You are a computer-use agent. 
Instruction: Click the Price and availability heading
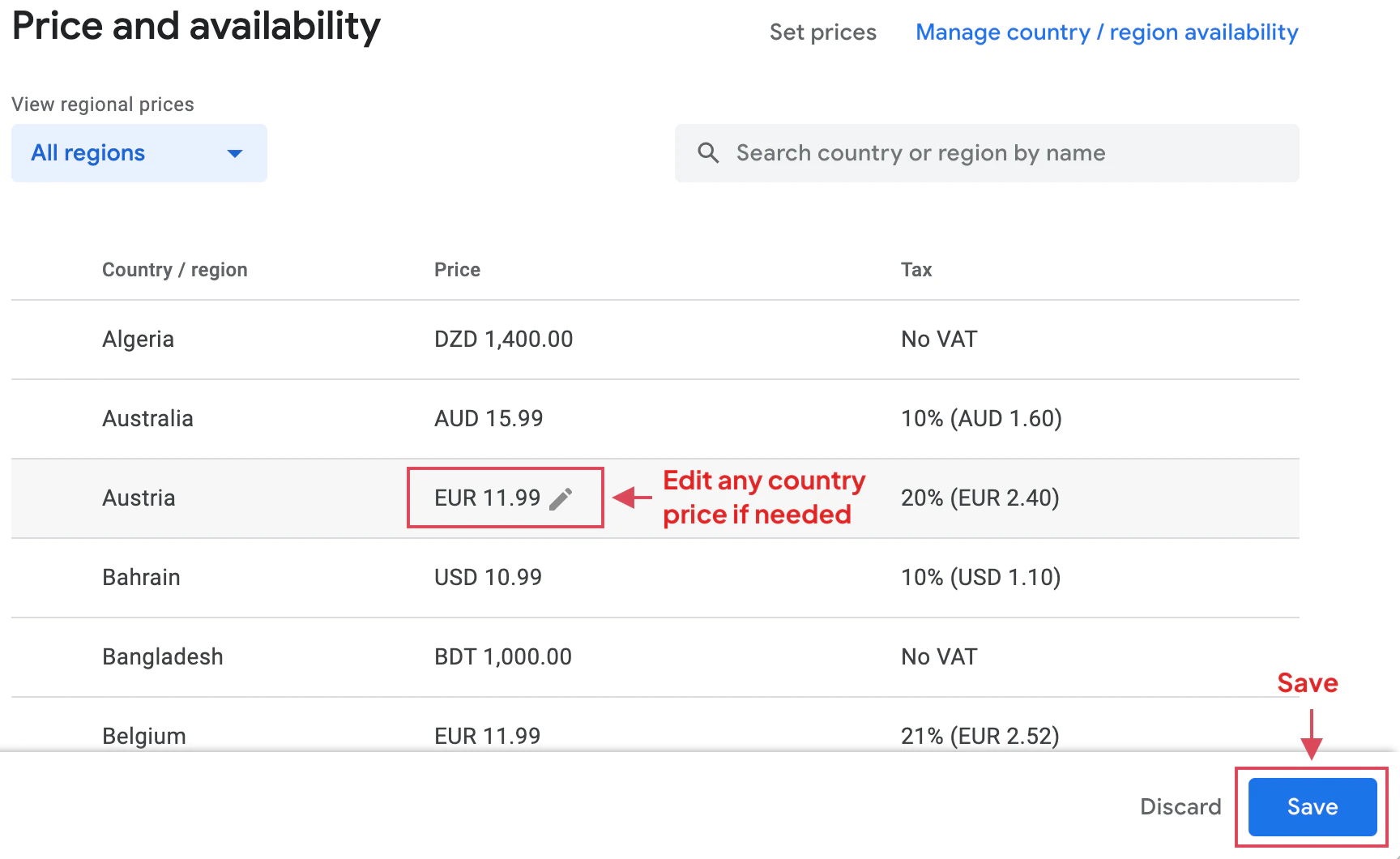tap(195, 27)
